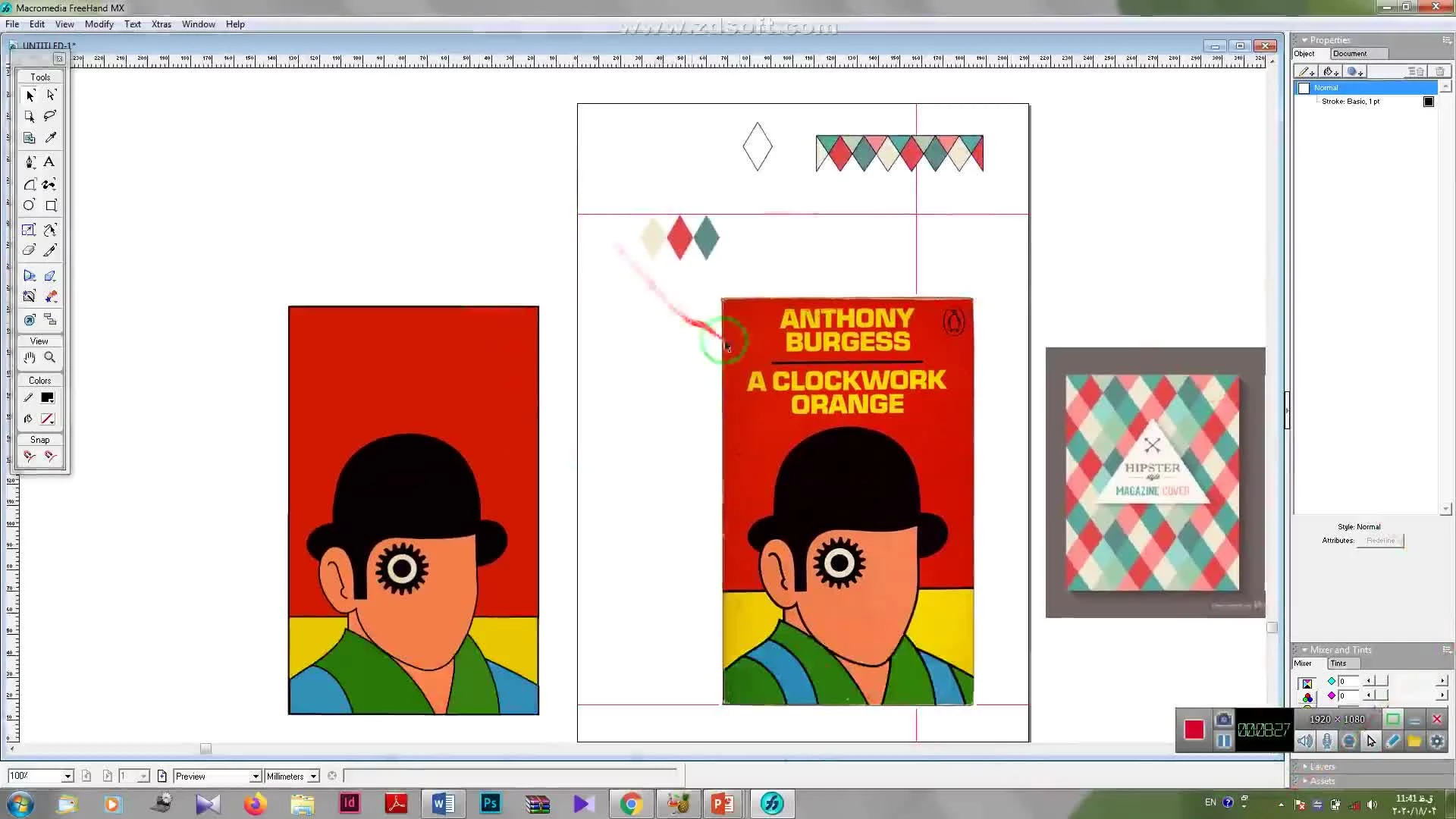Select the Stroke: Basic, 1 pt row
Viewport: 1456px width, 819px height.
coord(1365,102)
